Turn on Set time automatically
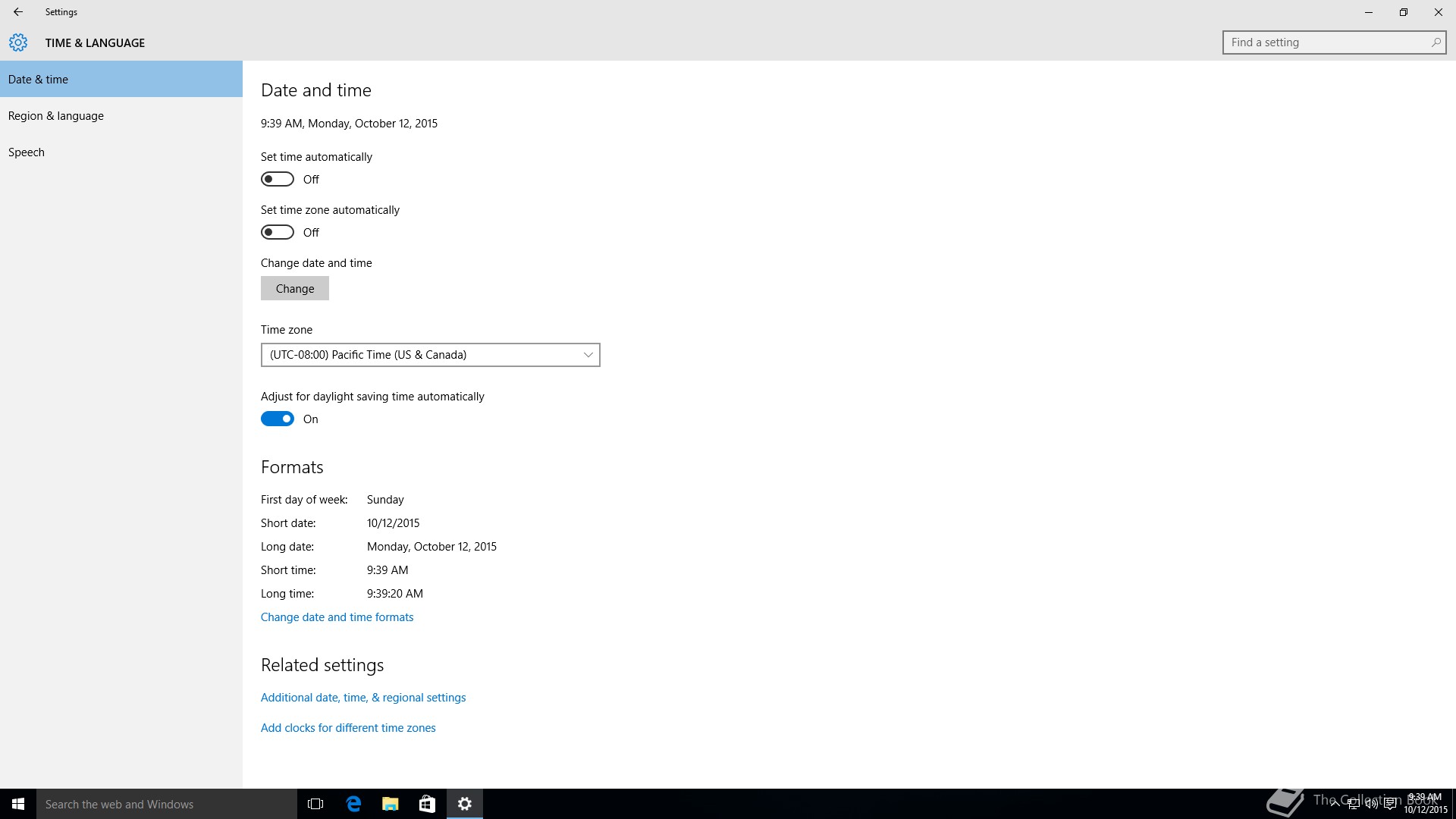The width and height of the screenshot is (1456, 819). [278, 180]
